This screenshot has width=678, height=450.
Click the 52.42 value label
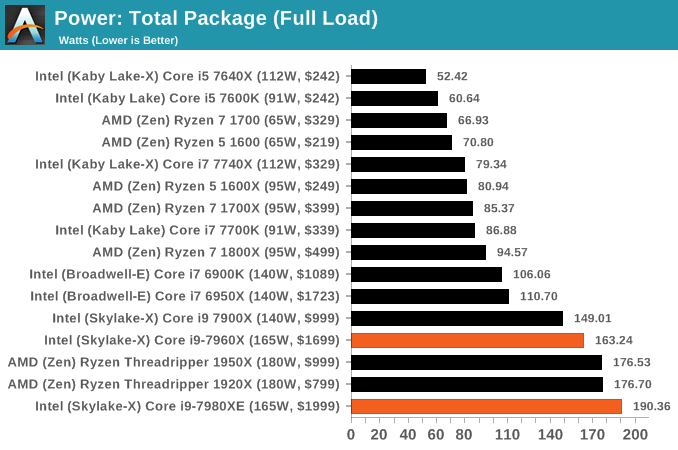(452, 77)
